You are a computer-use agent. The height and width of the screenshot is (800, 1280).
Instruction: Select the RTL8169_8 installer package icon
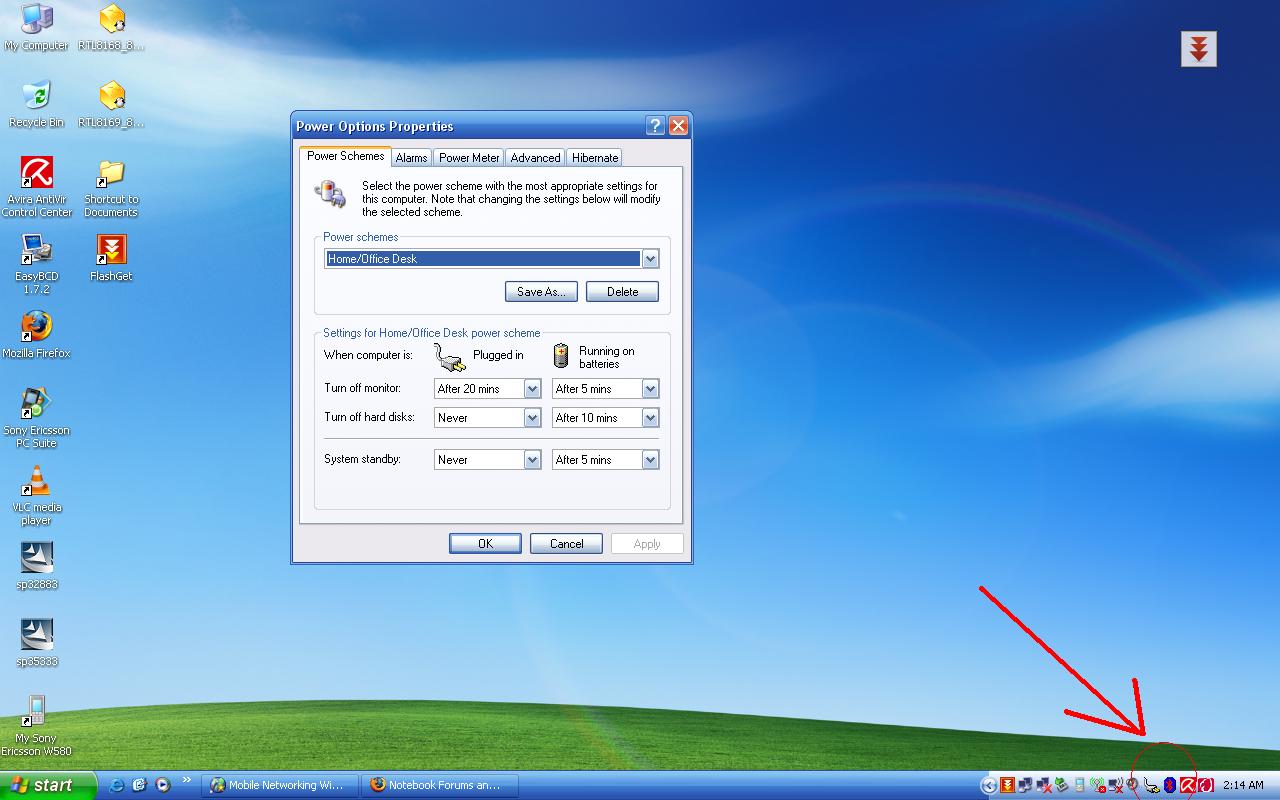click(x=111, y=104)
